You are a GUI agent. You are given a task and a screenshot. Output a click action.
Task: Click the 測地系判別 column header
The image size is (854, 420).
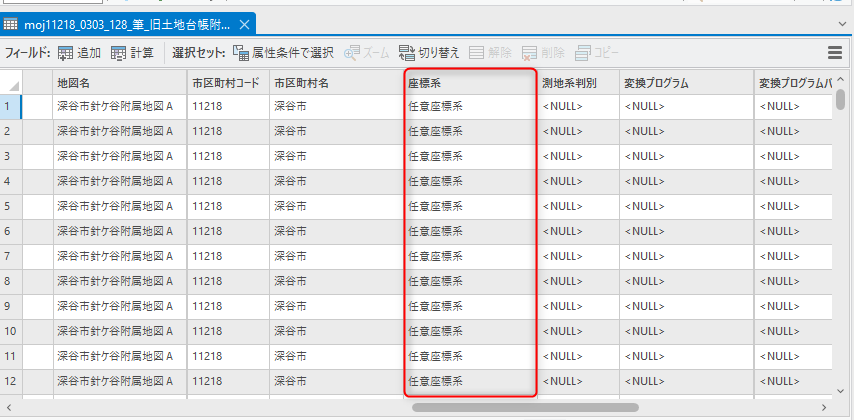click(578, 82)
